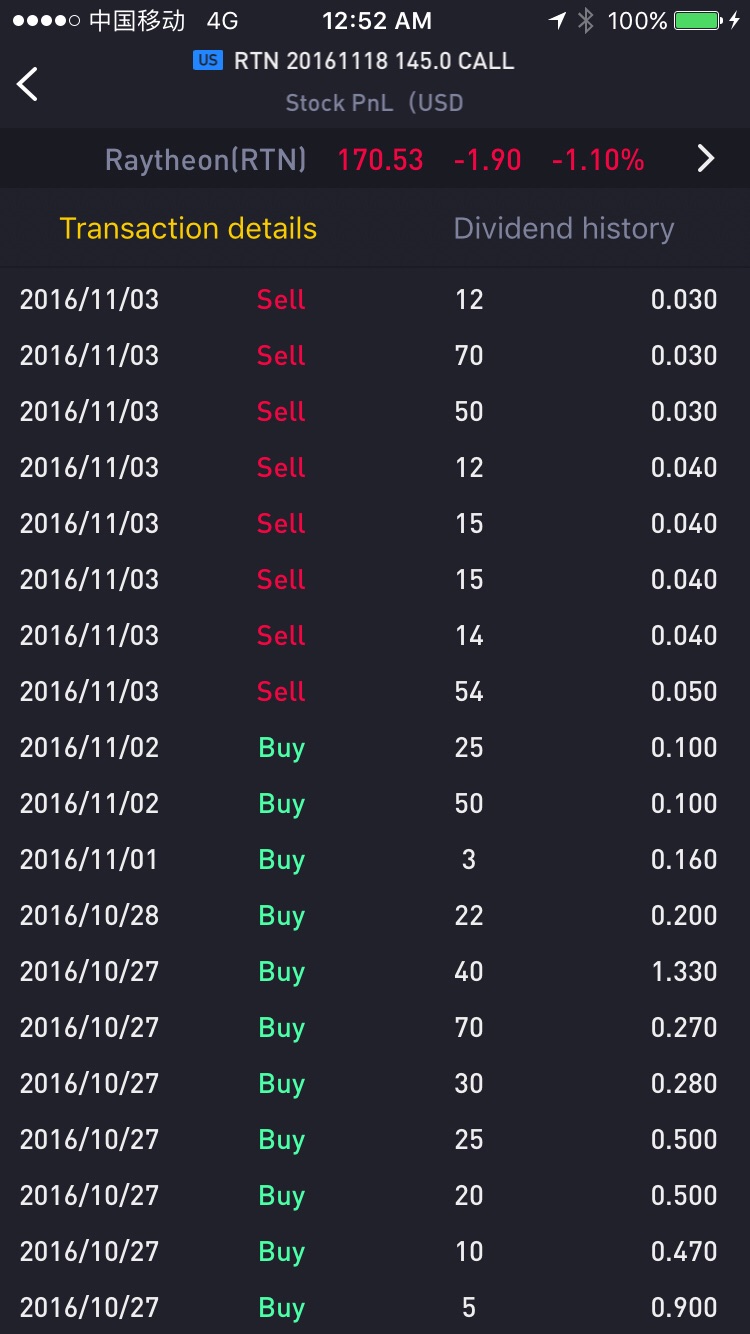750x1334 pixels.
Task: Tap RTN 20161118 145.0 CALL title
Action: click(374, 61)
